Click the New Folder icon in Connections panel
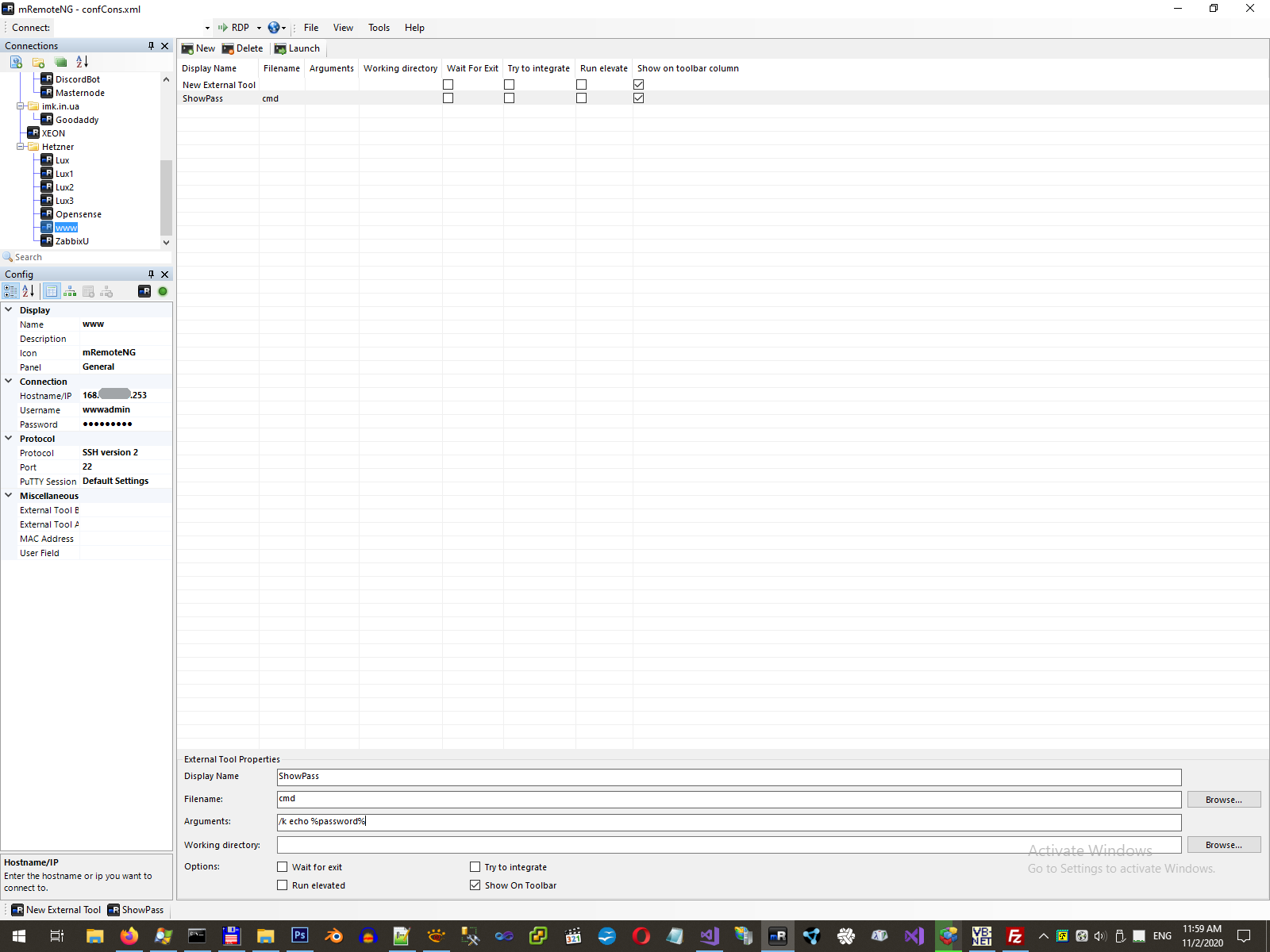 click(x=38, y=62)
